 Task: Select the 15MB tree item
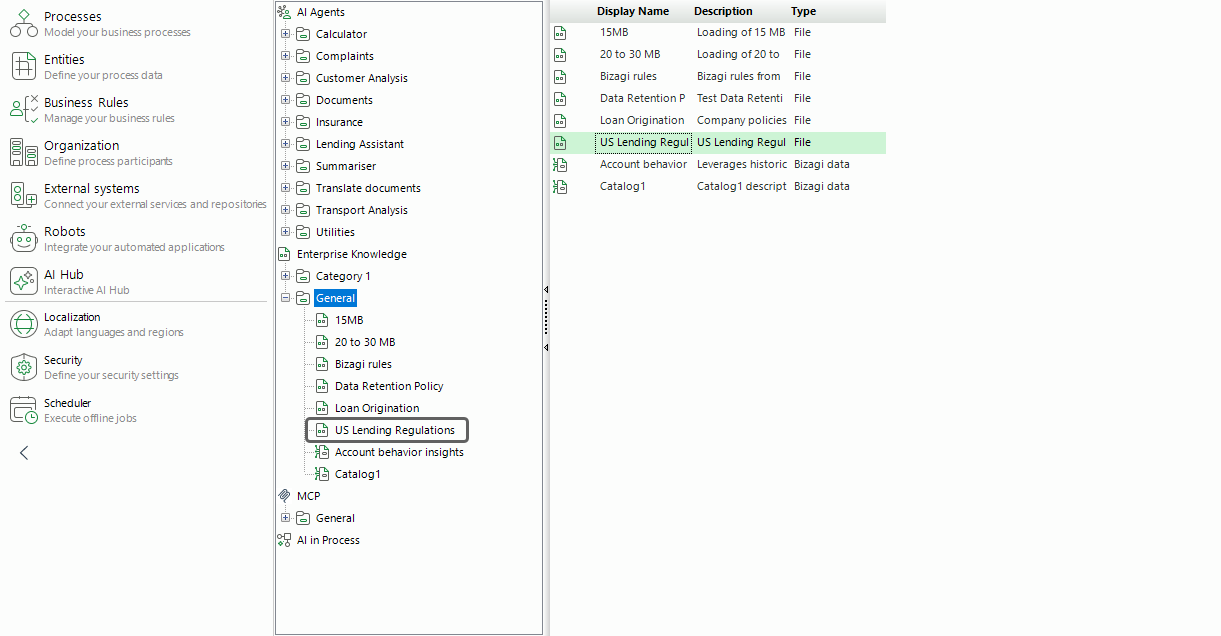[x=349, y=320]
